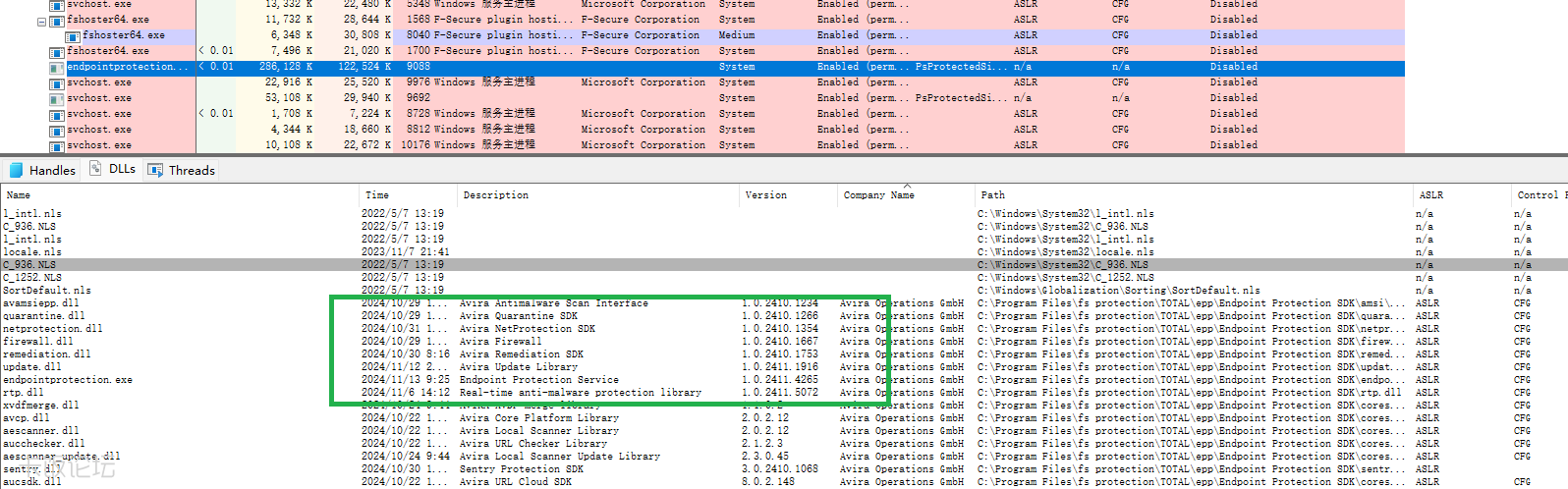
Task: Click version cell 2.1.2.3
Action: point(762,444)
